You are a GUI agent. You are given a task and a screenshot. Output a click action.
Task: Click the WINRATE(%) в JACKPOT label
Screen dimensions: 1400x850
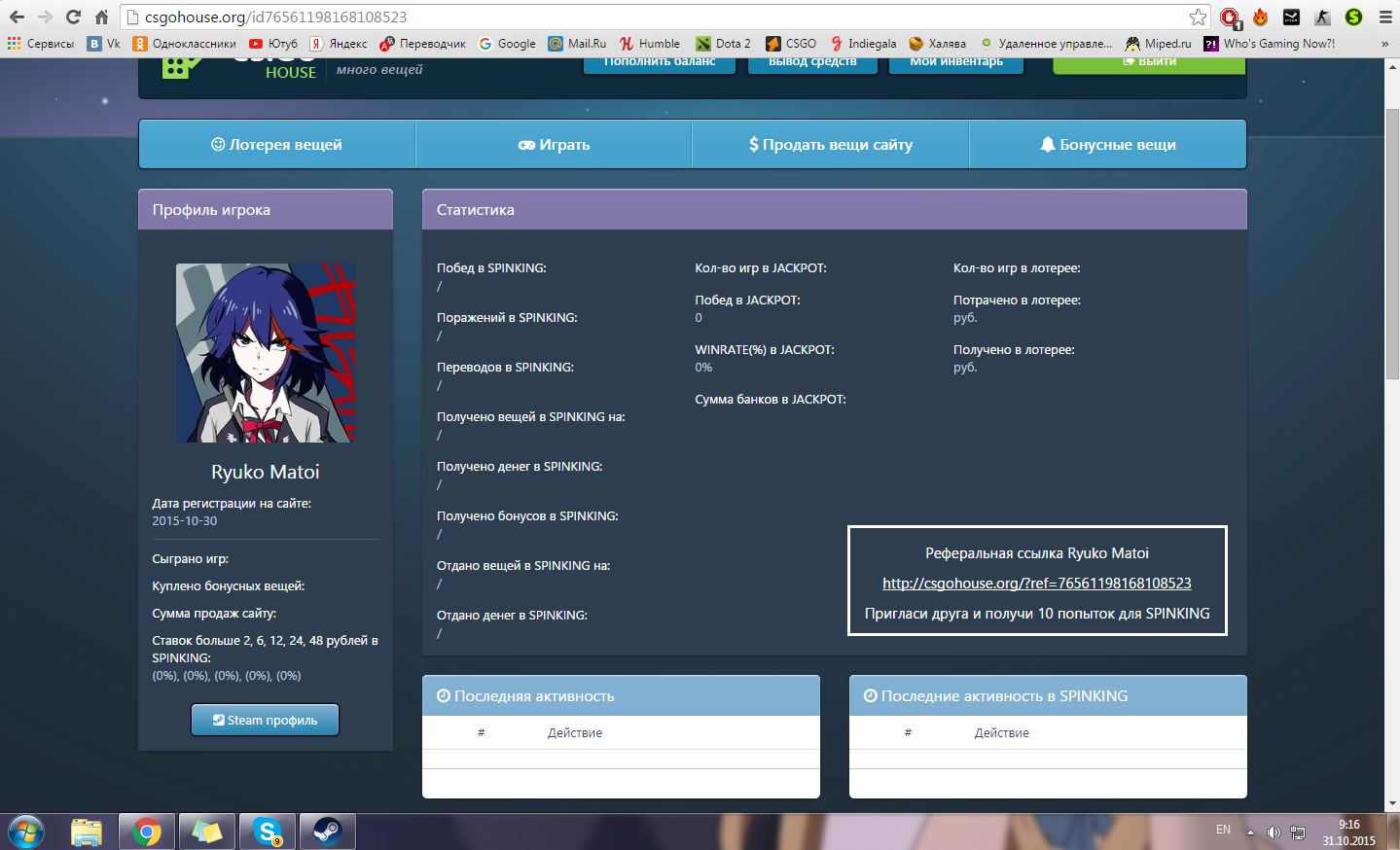click(765, 350)
